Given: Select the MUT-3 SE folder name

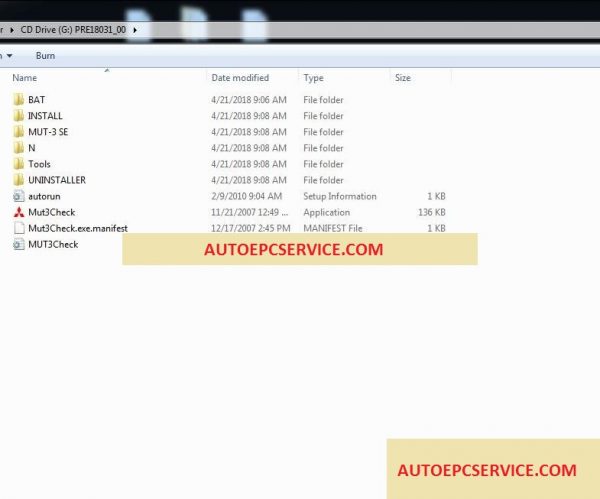Looking at the screenshot, I should (48, 132).
